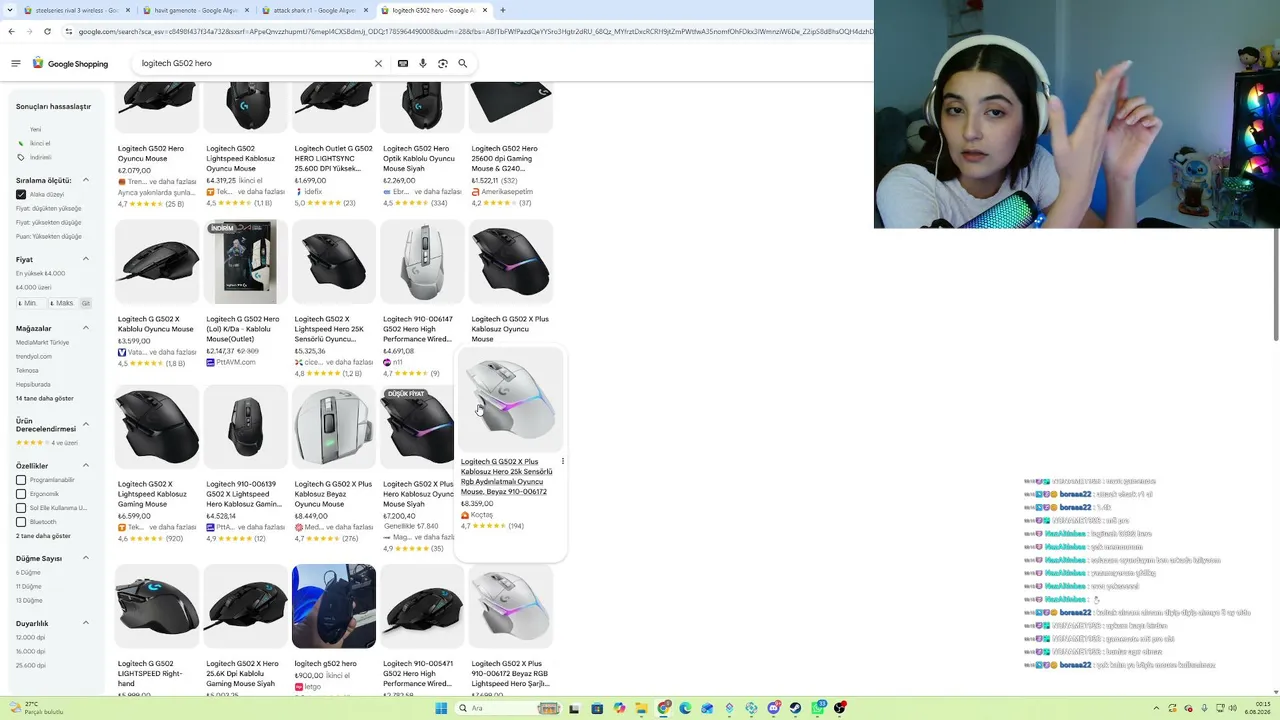This screenshot has width=1280, height=720.
Task: Submit search with the magnifier icon
Action: pyautogui.click(x=463, y=63)
